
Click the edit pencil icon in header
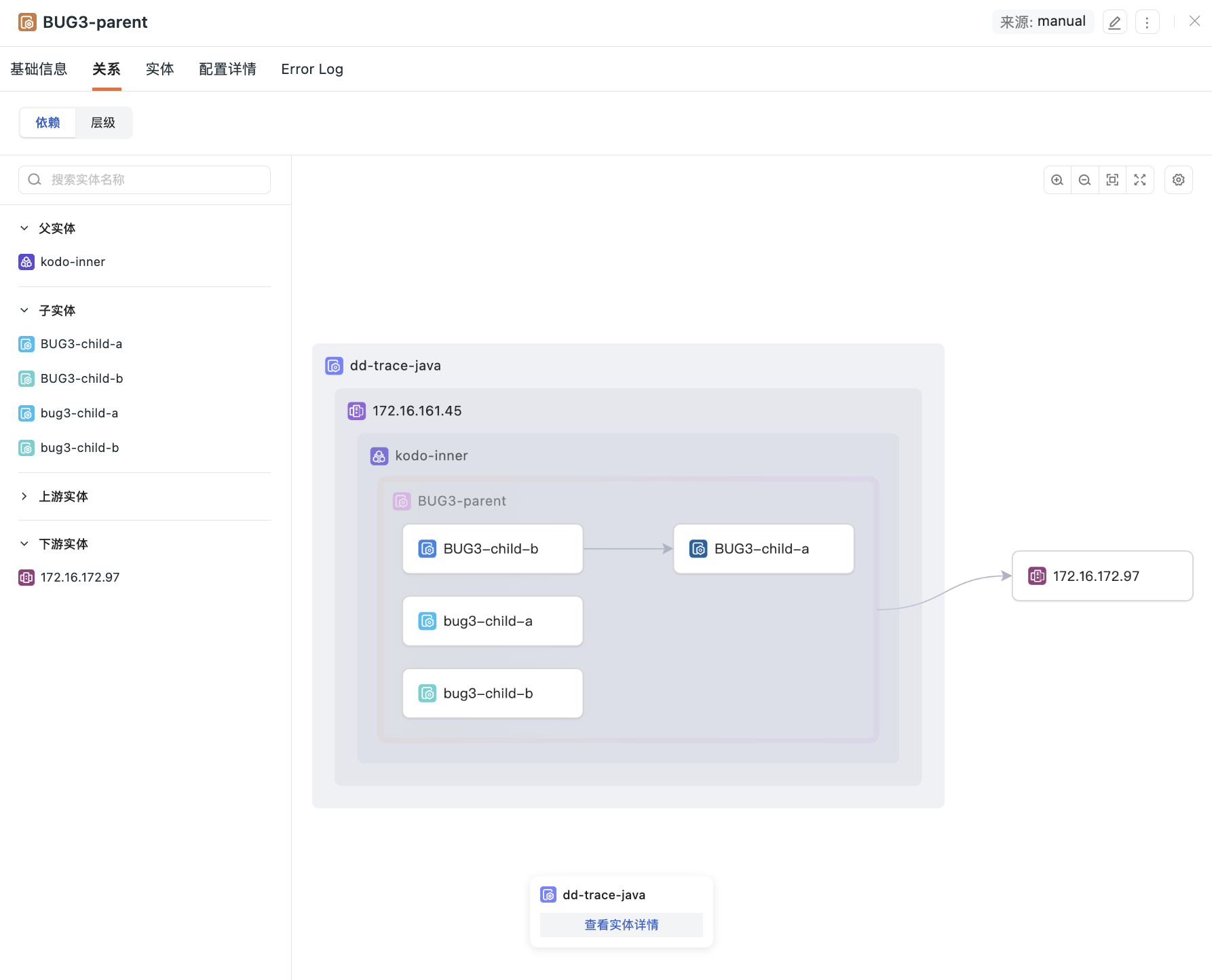coord(1114,22)
